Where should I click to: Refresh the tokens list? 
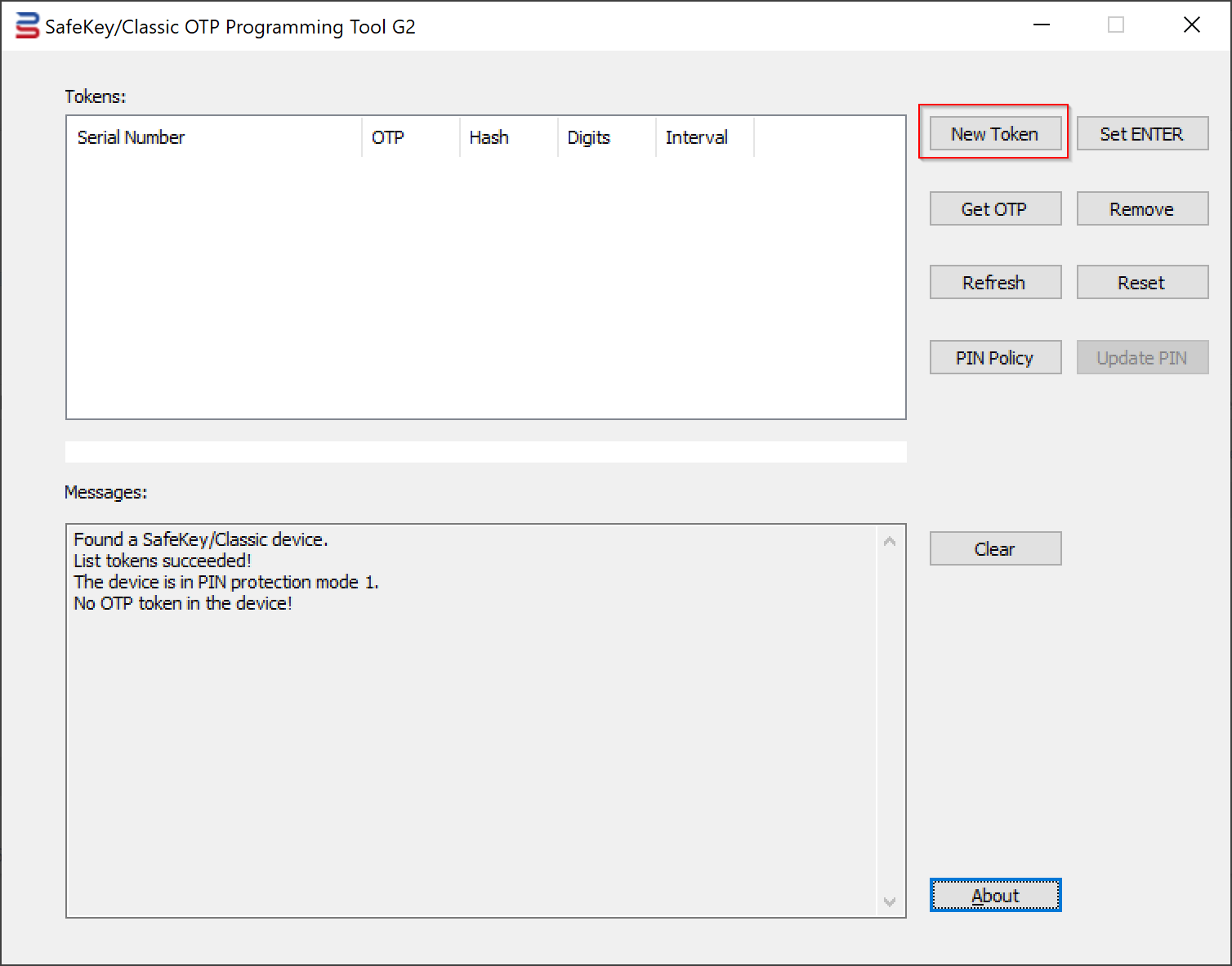pyautogui.click(x=994, y=283)
